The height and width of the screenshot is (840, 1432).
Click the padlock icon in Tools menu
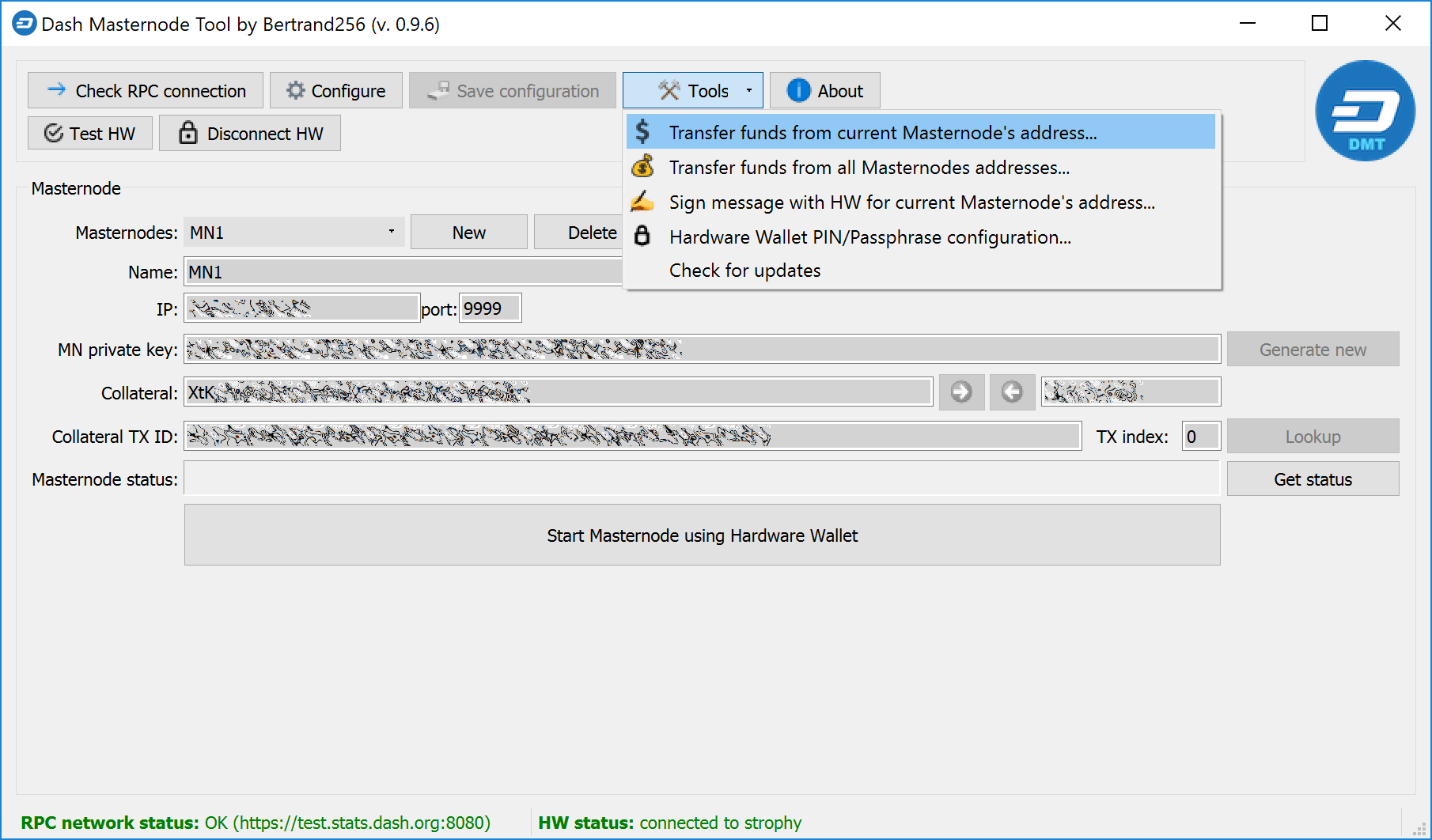click(x=642, y=236)
